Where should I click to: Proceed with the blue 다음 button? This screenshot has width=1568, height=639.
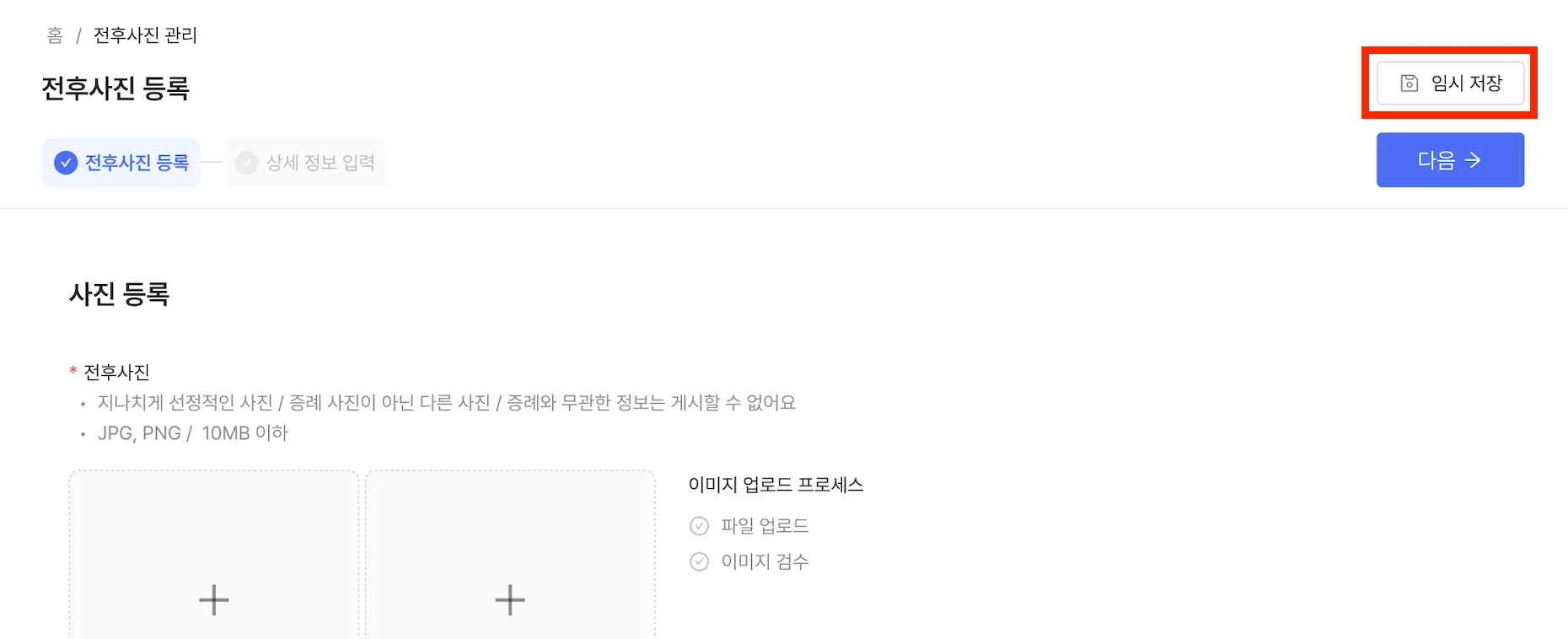pyautogui.click(x=1450, y=160)
